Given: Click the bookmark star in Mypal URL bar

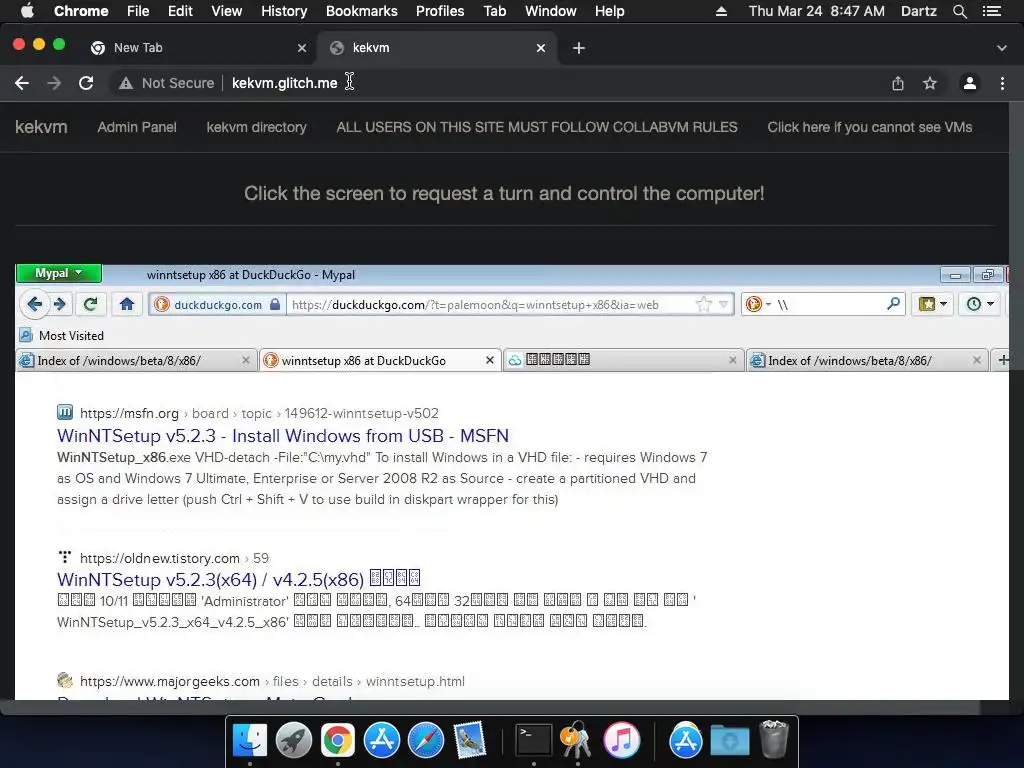Looking at the screenshot, I should (703, 304).
